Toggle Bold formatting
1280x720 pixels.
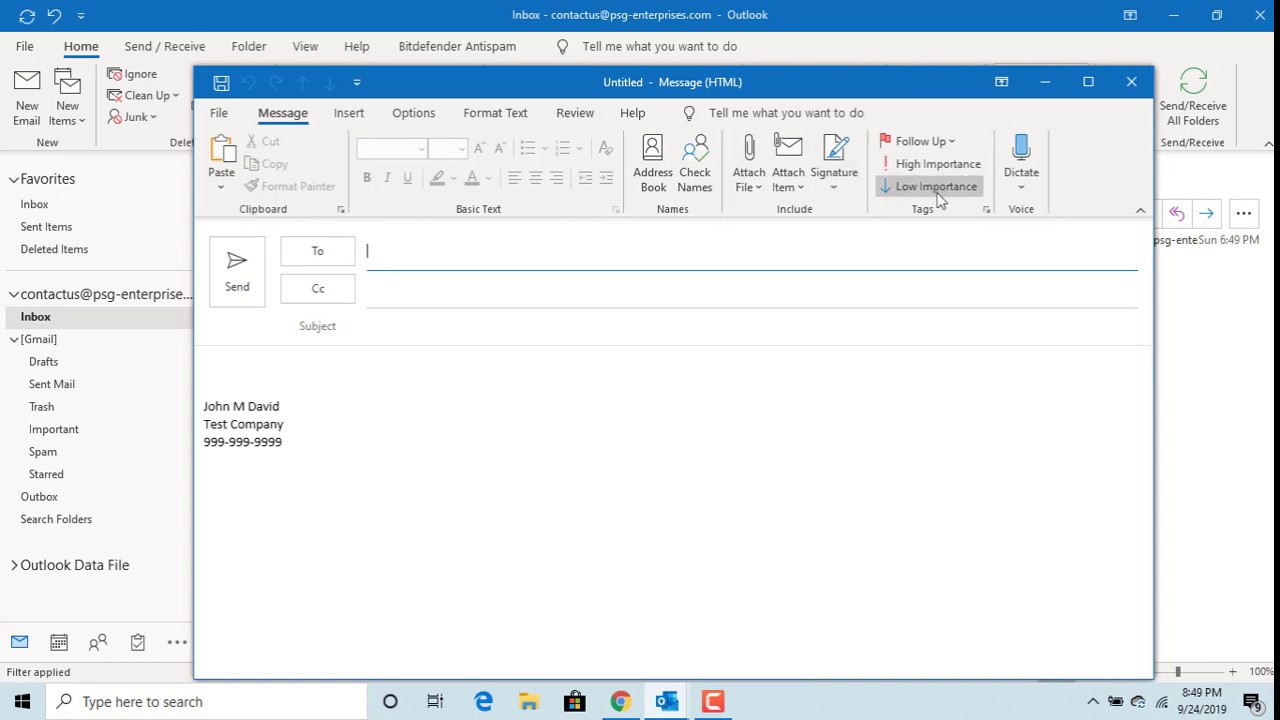click(x=367, y=178)
